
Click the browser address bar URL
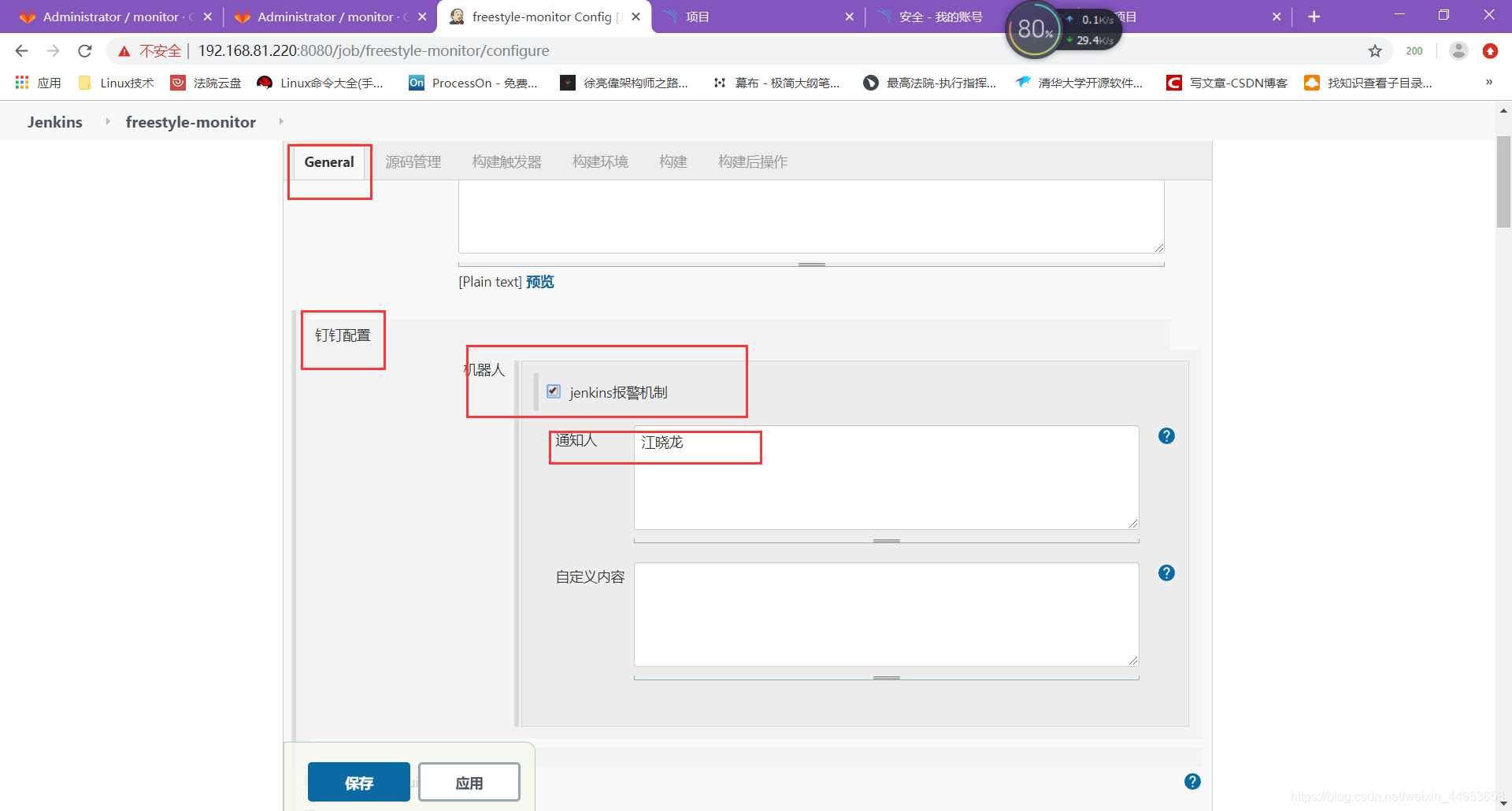pyautogui.click(x=374, y=51)
